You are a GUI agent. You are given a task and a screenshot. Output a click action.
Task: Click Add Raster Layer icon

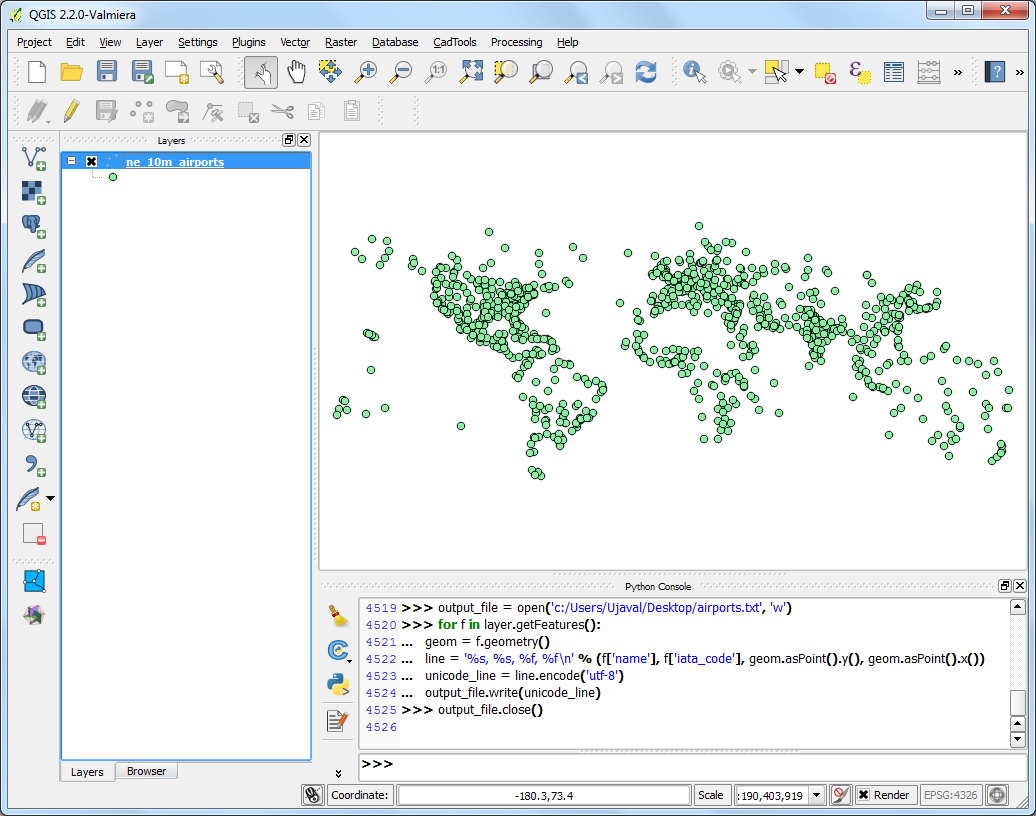coord(34,192)
